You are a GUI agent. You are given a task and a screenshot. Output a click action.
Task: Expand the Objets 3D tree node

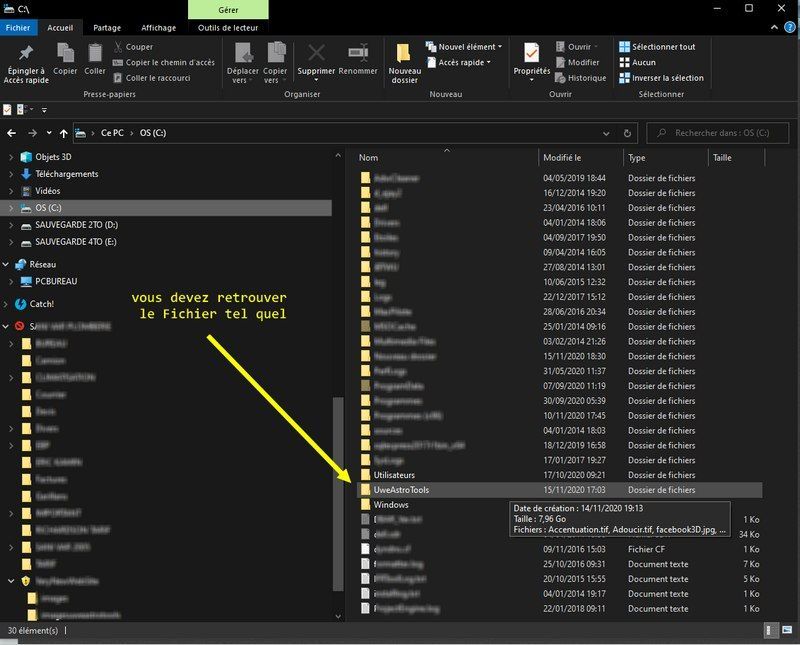[x=11, y=157]
